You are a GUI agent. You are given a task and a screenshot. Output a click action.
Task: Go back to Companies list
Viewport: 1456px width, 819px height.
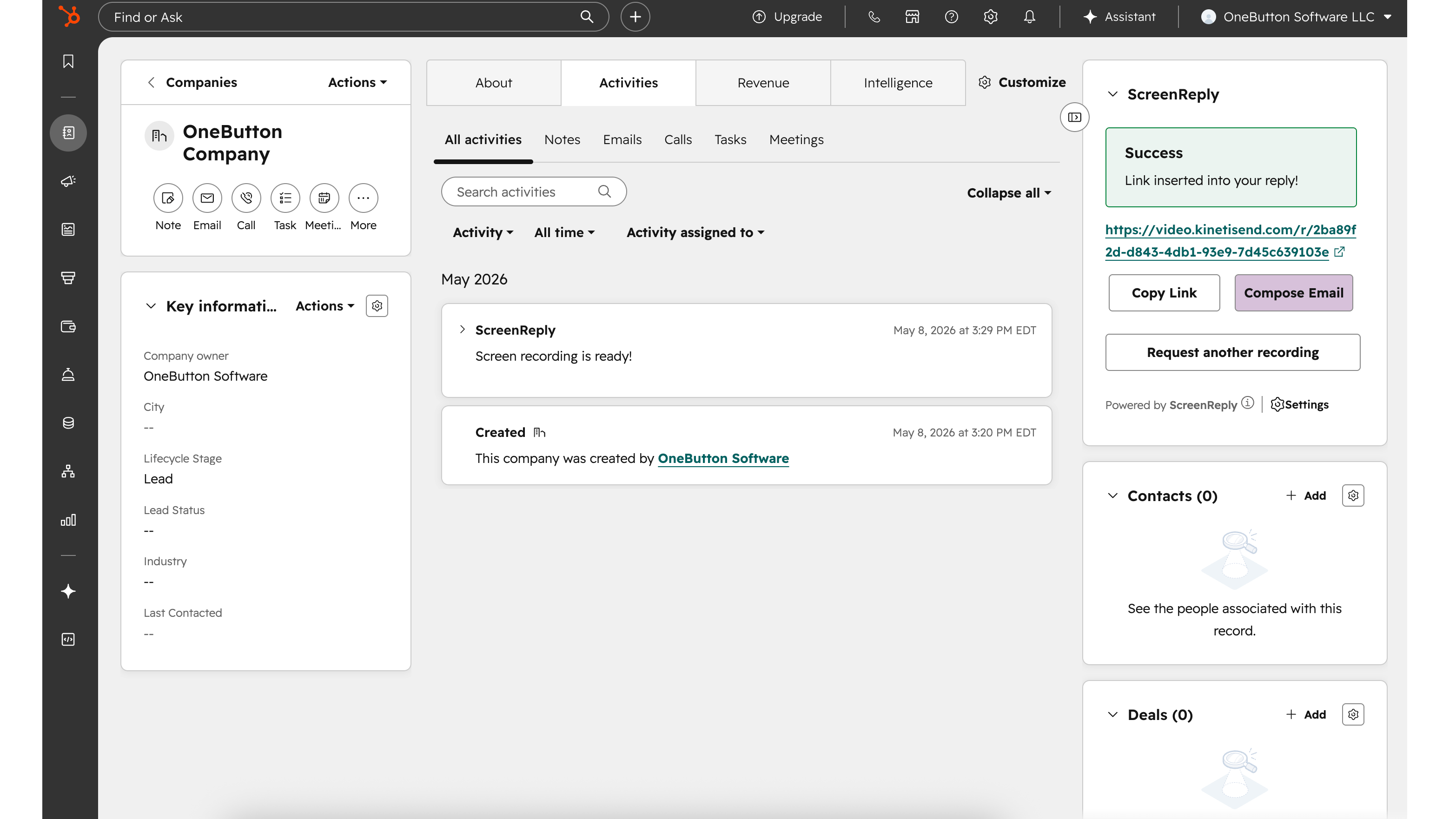192,83
